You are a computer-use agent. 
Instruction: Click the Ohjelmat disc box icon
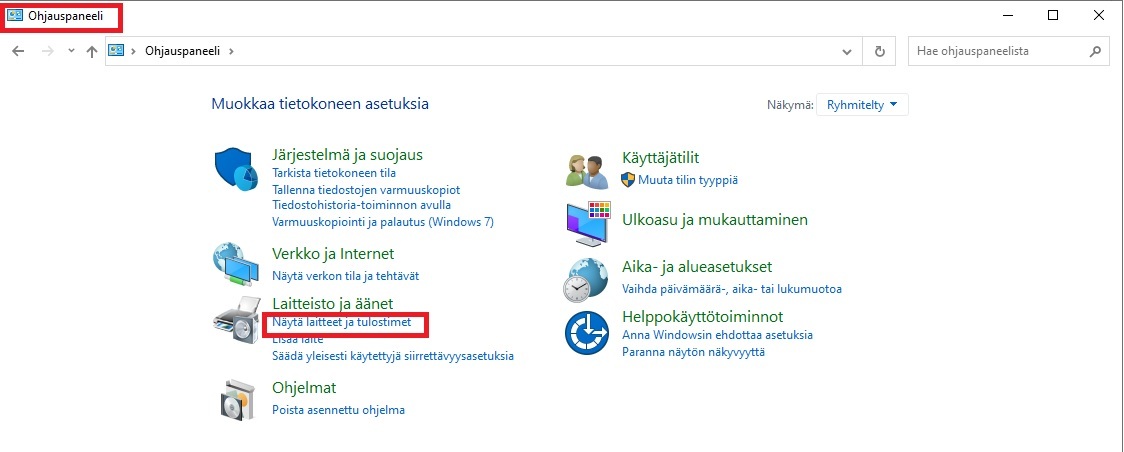pyautogui.click(x=237, y=398)
